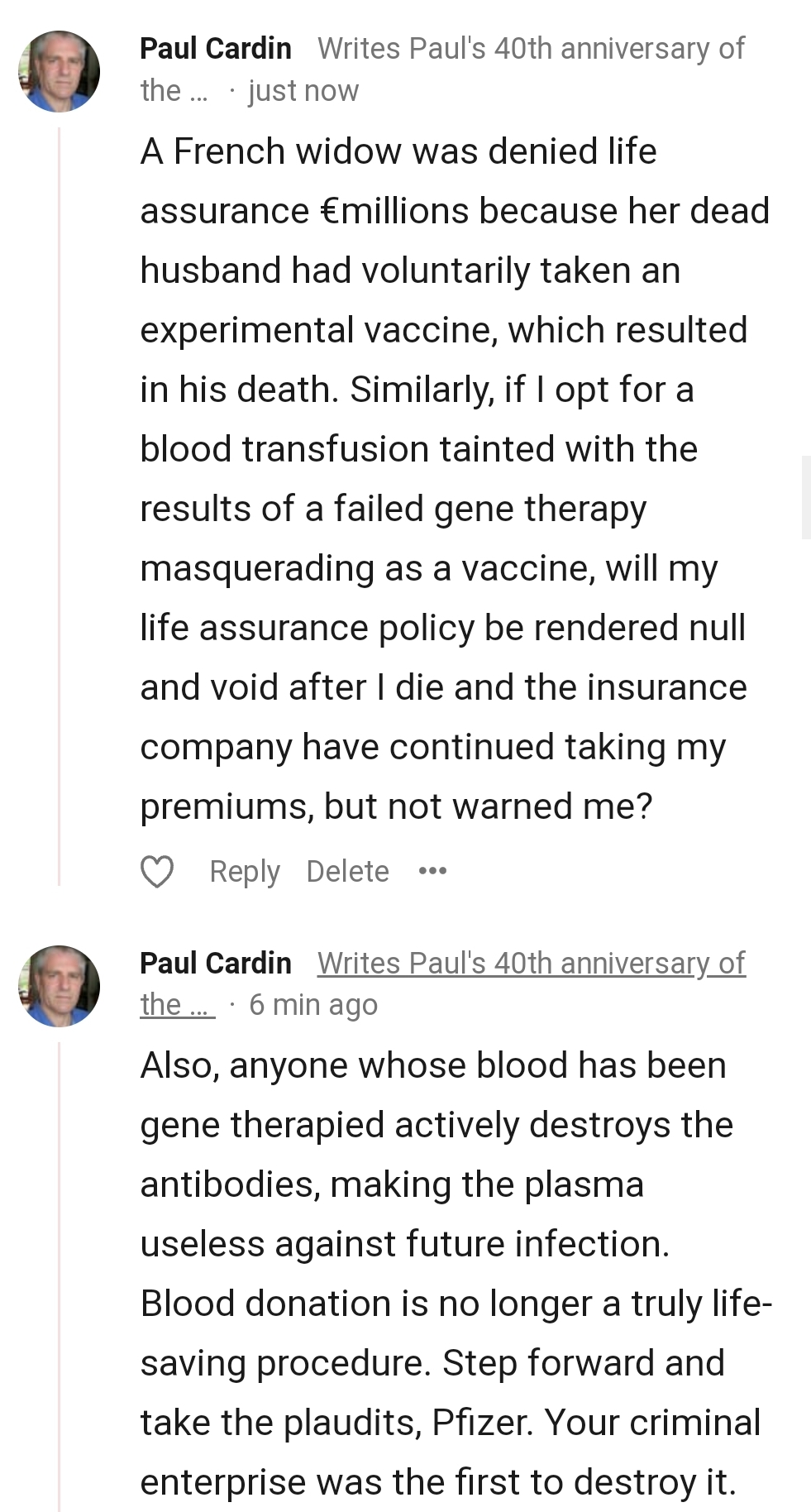Screen dimensions: 811x1512
Task: Click the blood donation comment body text
Action: (446, 1274)
